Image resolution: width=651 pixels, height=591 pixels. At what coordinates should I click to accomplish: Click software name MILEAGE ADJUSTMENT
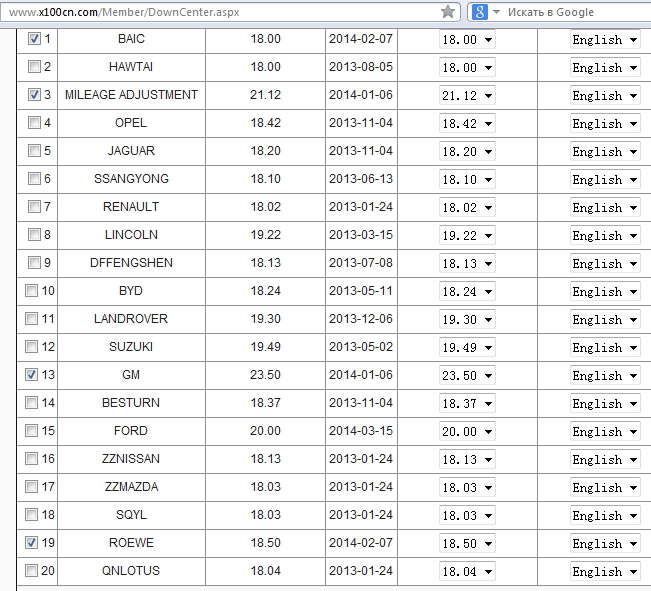click(x=131, y=95)
